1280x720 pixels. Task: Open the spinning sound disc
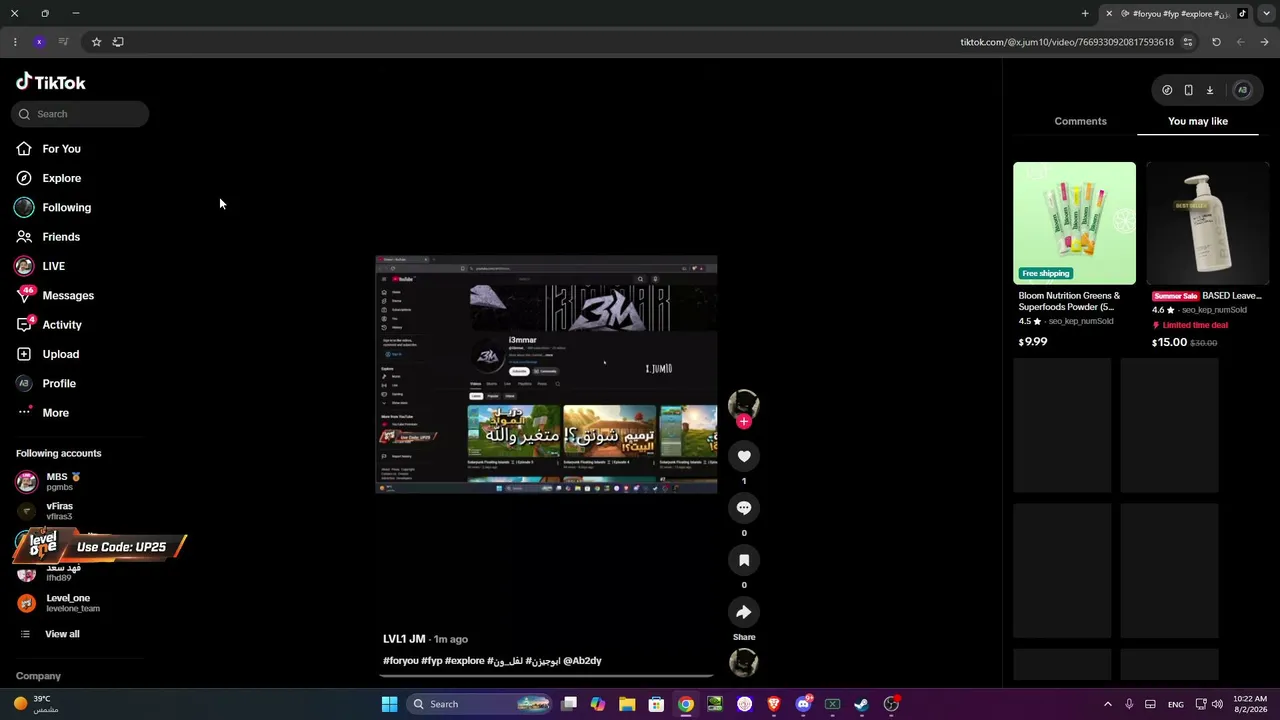743,662
